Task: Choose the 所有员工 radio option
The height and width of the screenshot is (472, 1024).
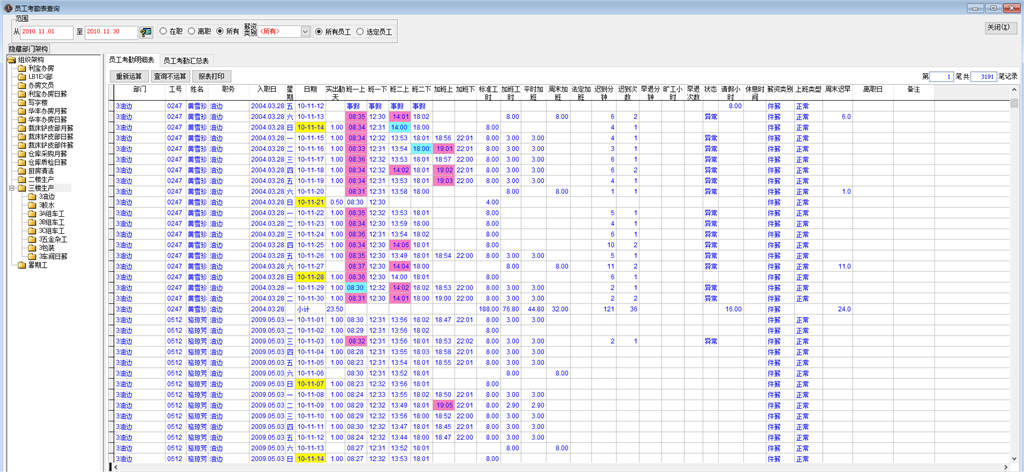Action: coord(319,31)
